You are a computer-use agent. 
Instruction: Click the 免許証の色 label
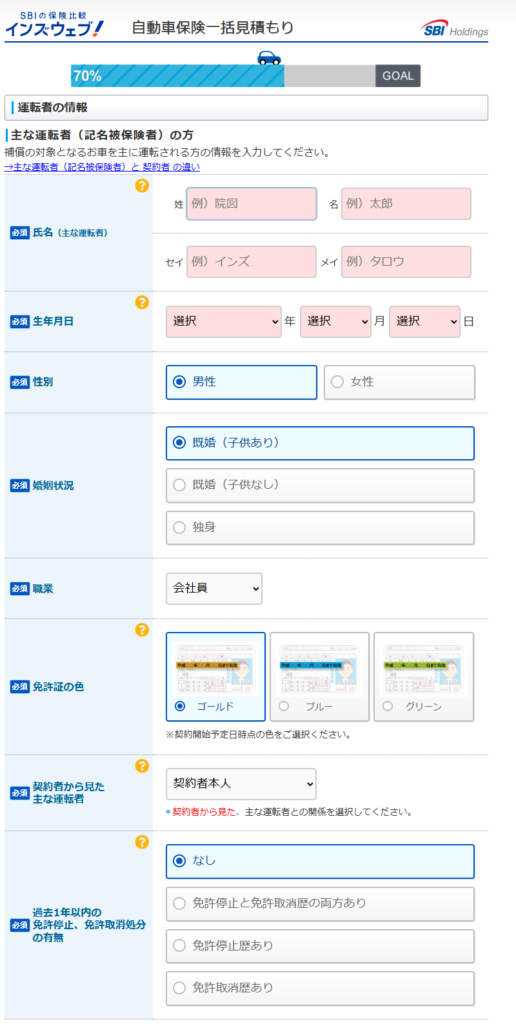57,687
